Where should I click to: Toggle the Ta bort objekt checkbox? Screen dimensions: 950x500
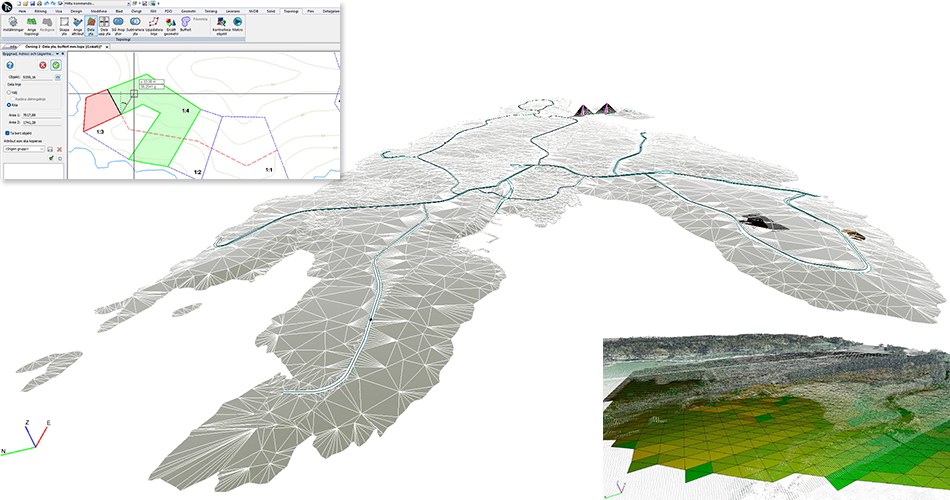[7, 131]
